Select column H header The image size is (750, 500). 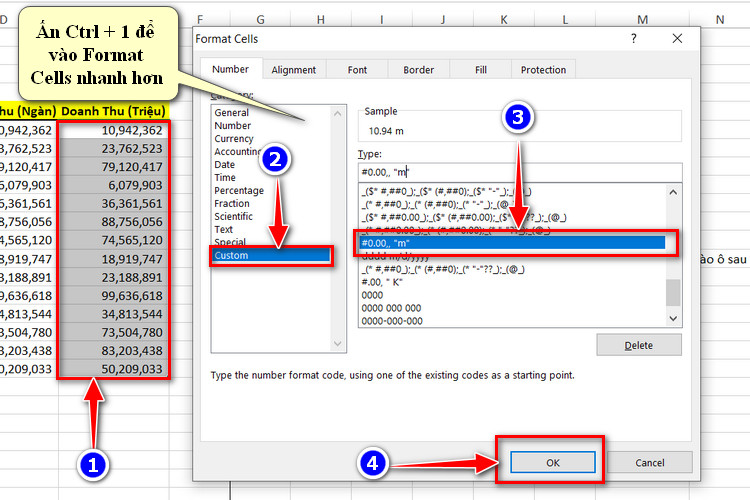pyautogui.click(x=320, y=20)
